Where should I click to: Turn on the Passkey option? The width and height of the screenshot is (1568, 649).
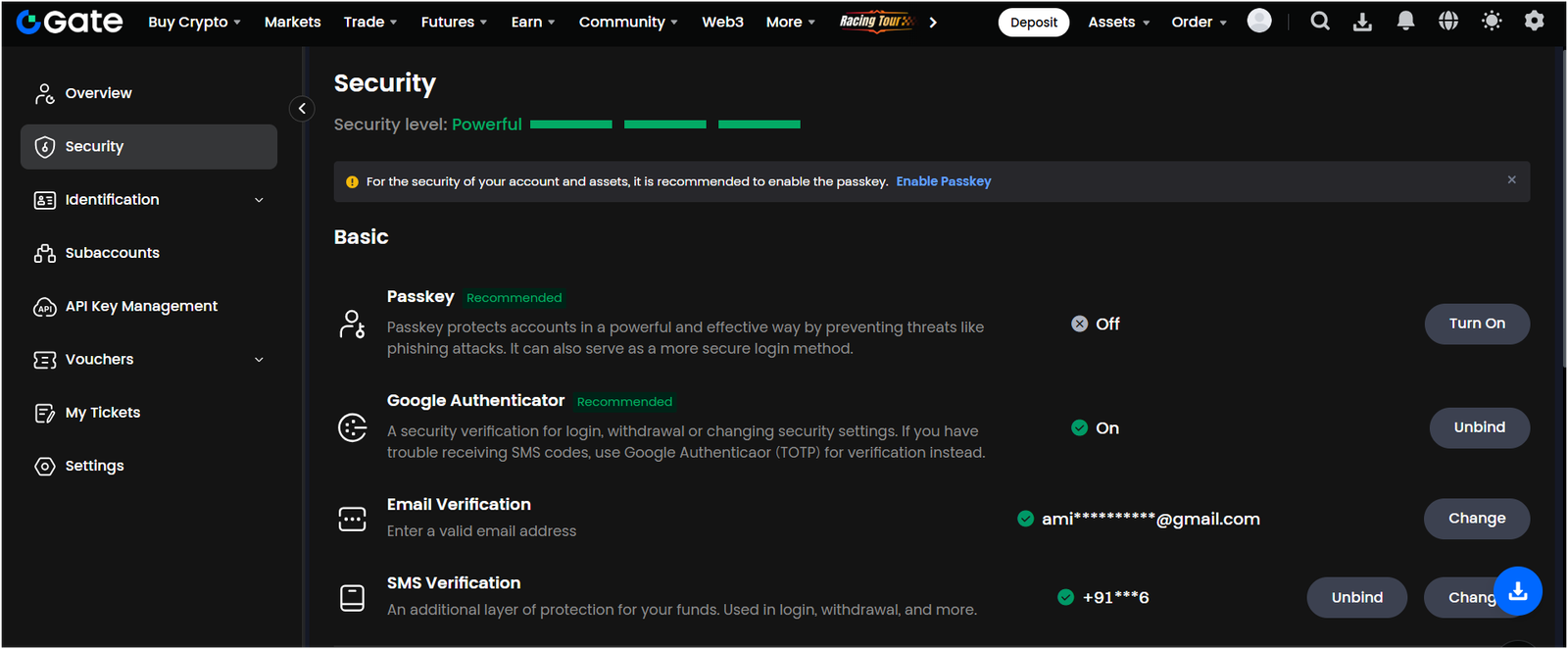(1476, 324)
